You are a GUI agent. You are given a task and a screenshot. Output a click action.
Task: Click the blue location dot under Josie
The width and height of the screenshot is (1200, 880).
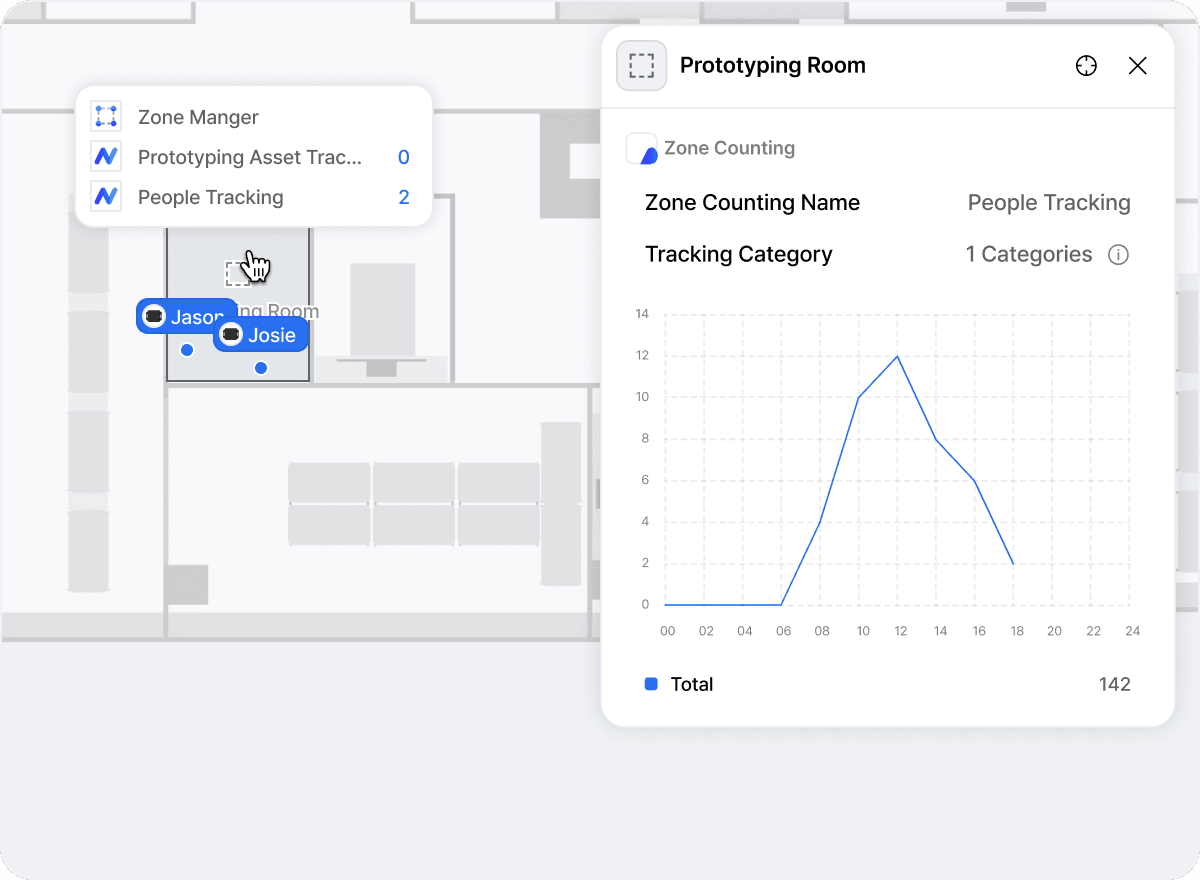pyautogui.click(x=261, y=368)
